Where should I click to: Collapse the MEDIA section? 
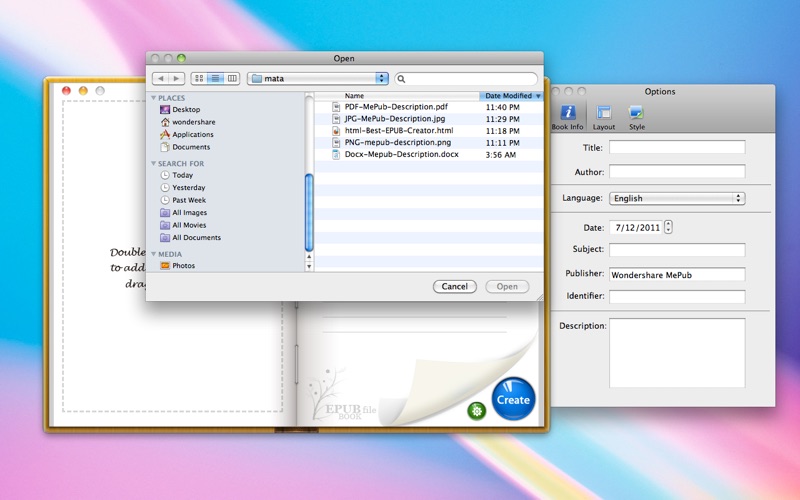[x=154, y=254]
